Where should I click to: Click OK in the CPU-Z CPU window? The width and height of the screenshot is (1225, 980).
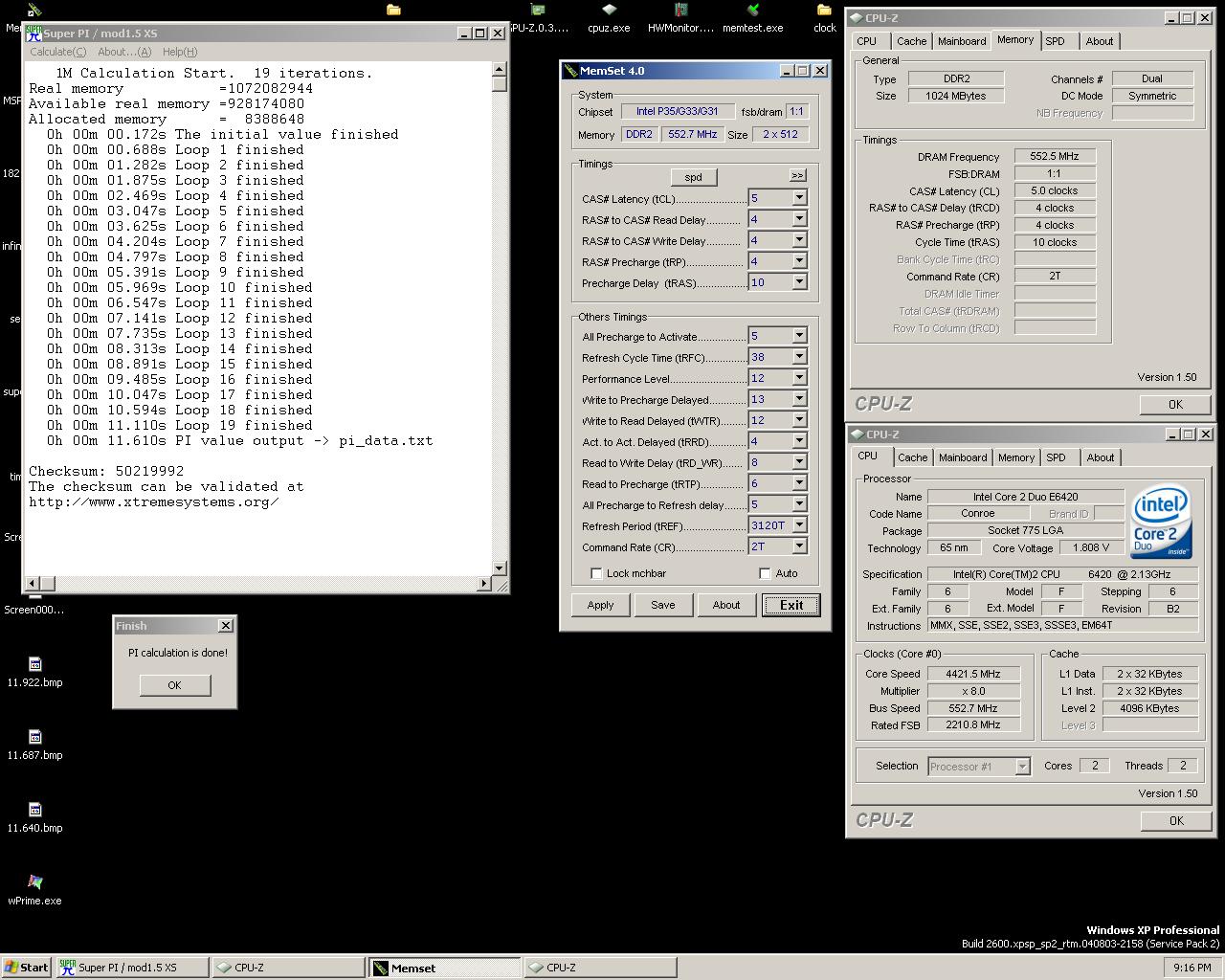(1175, 820)
